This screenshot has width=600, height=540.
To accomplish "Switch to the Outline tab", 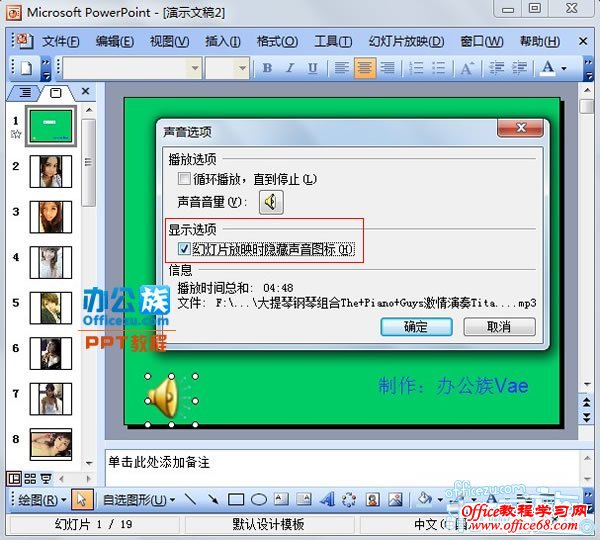I will pos(24,92).
